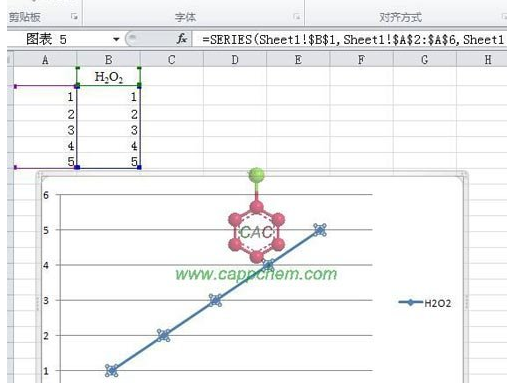Click the data marker at value 1

point(112,370)
